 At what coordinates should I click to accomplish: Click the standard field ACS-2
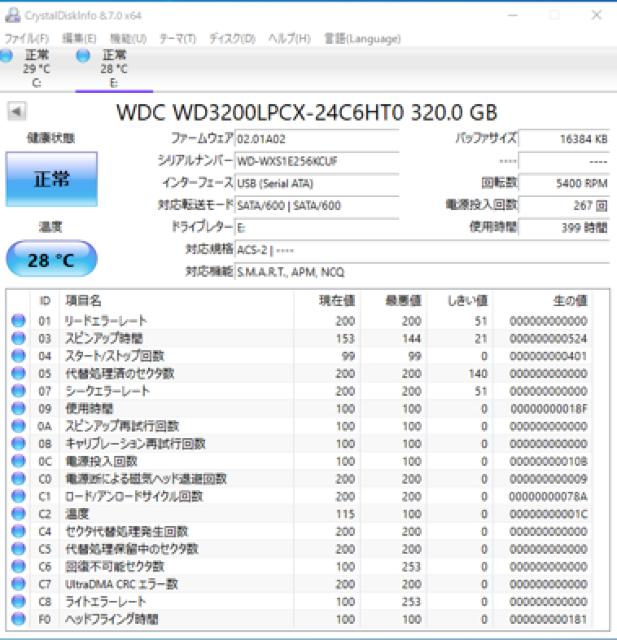(x=422, y=250)
